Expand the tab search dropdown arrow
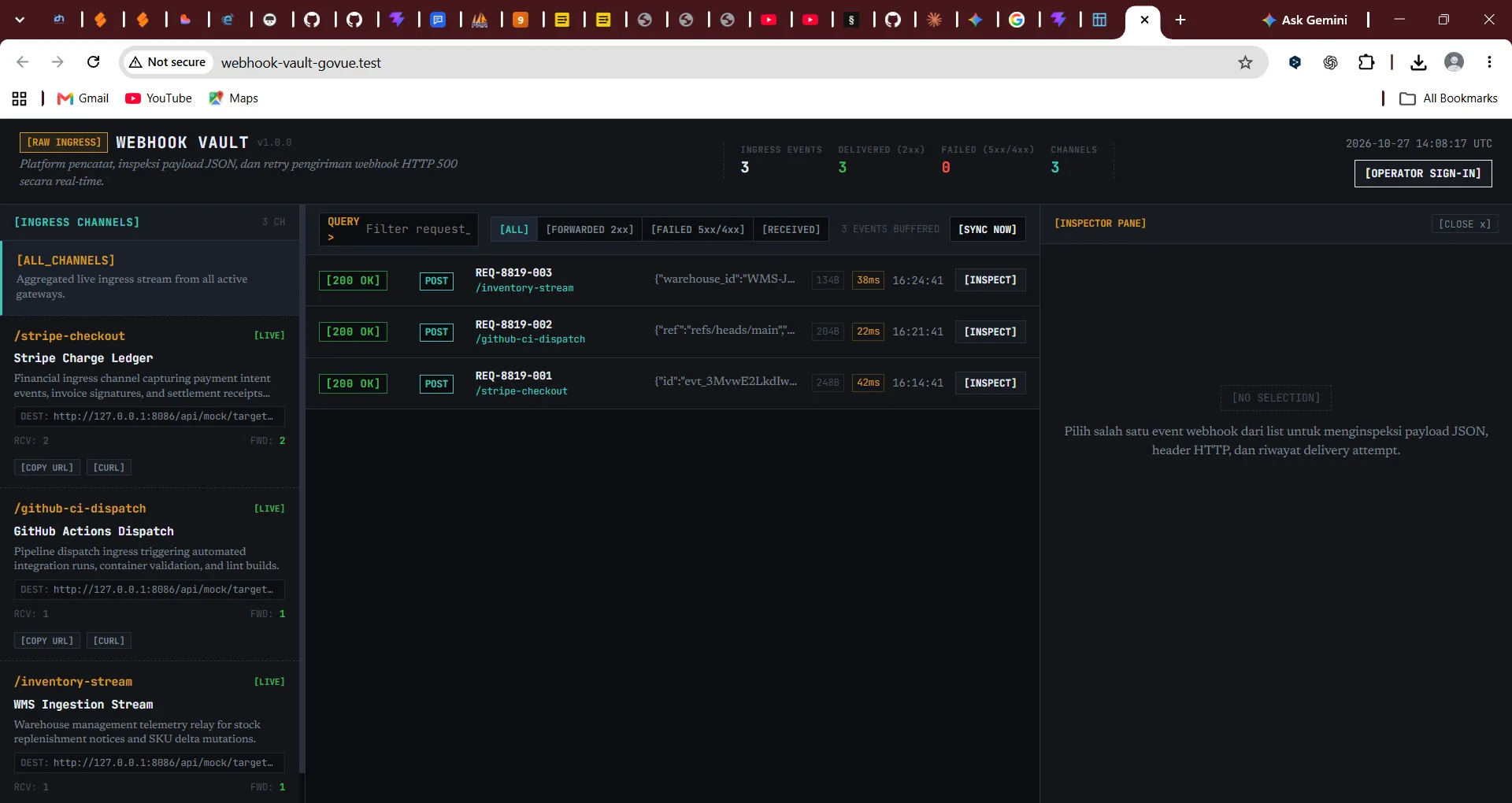 click(20, 20)
